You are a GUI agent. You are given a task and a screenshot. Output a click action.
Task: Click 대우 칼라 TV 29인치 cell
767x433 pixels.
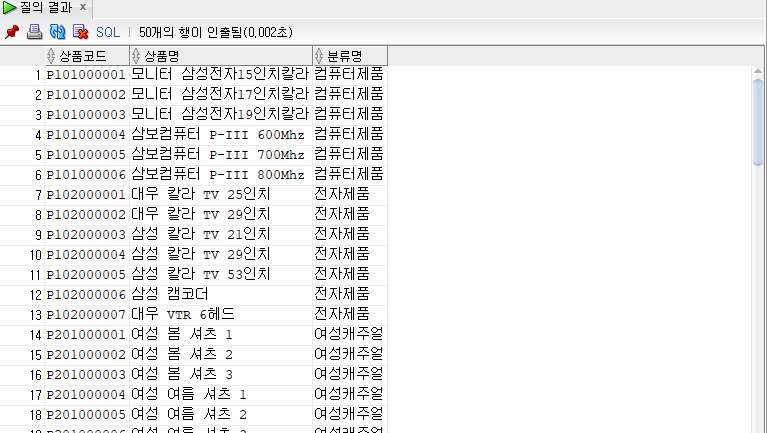click(221, 215)
